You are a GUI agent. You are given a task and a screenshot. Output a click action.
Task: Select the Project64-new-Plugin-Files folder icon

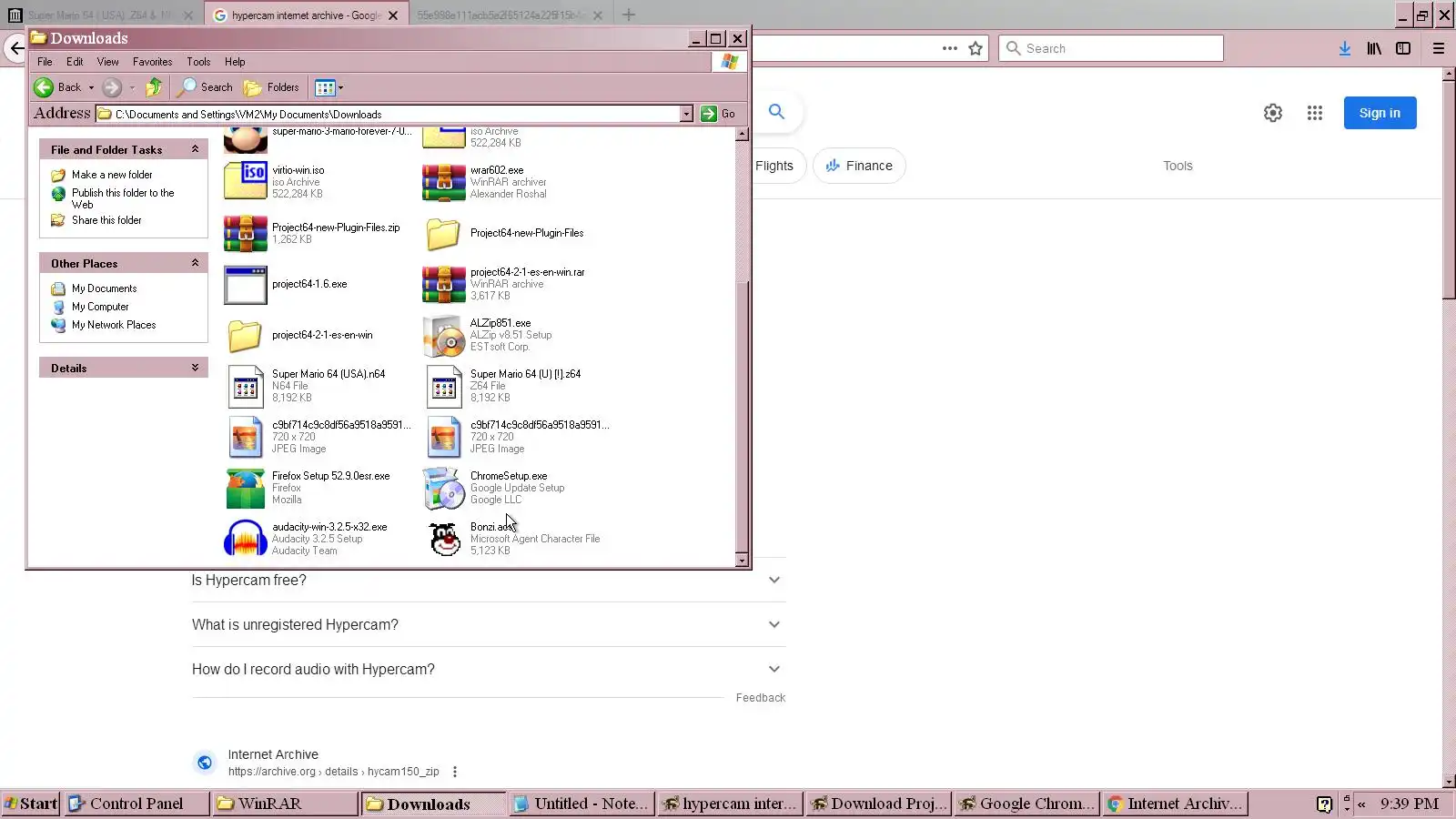click(x=444, y=233)
